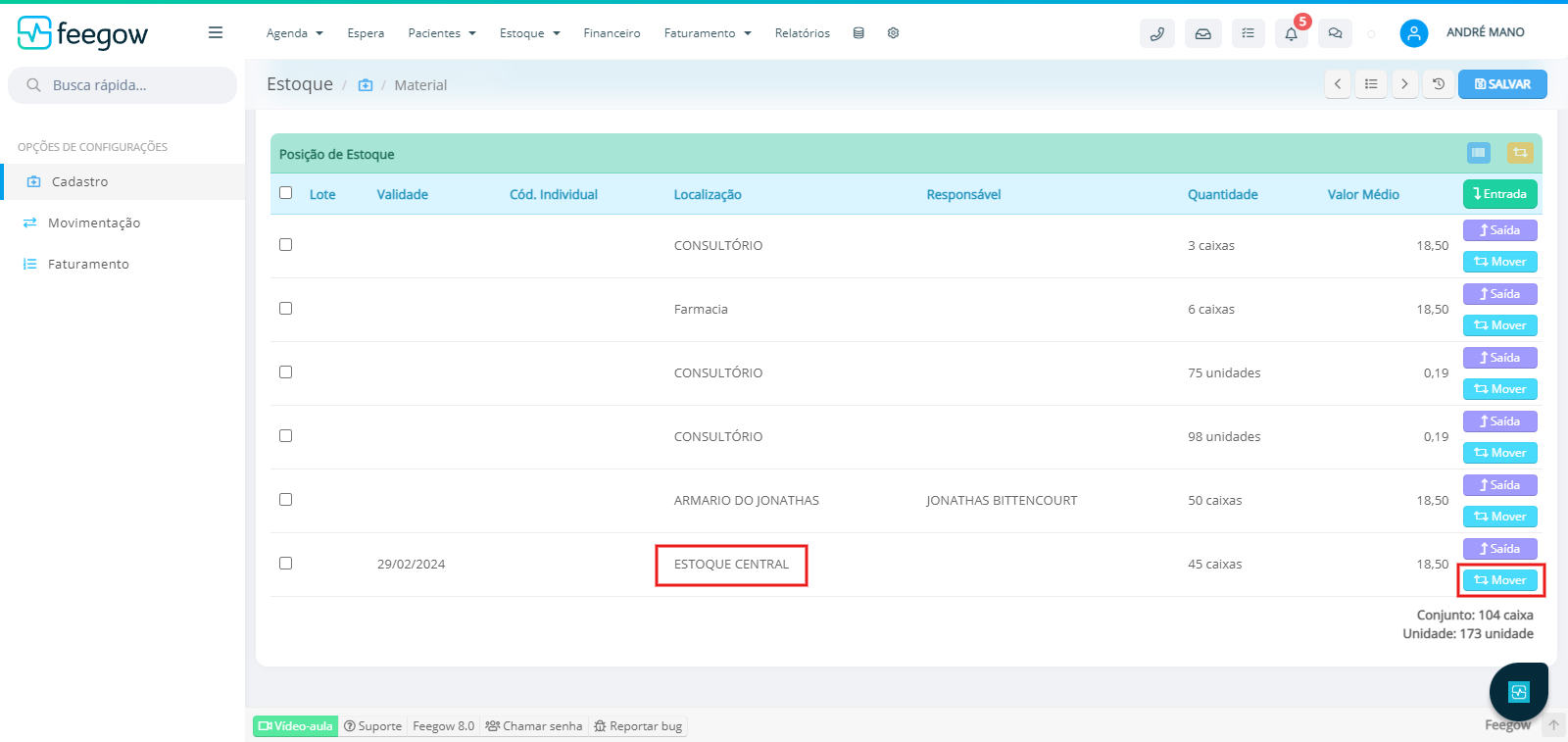Screen dimensions: 1568x742
Task: Toggle the hamburger sidebar menu
Action: pos(216,32)
